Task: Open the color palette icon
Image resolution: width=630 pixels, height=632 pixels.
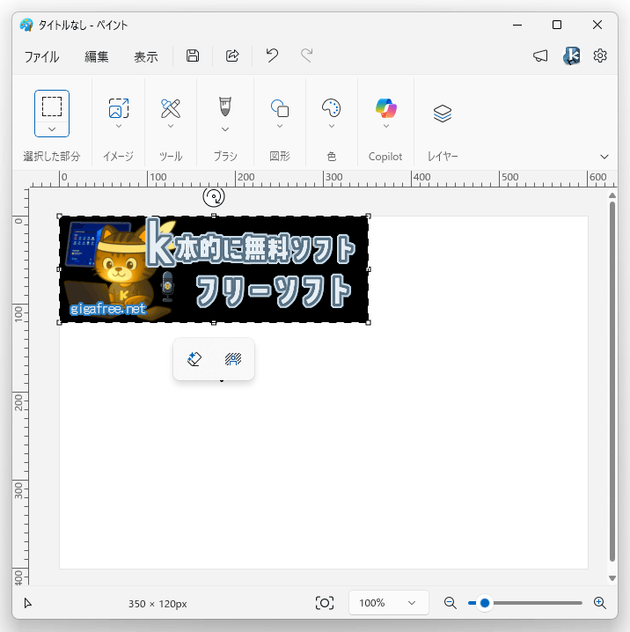Action: (331, 108)
